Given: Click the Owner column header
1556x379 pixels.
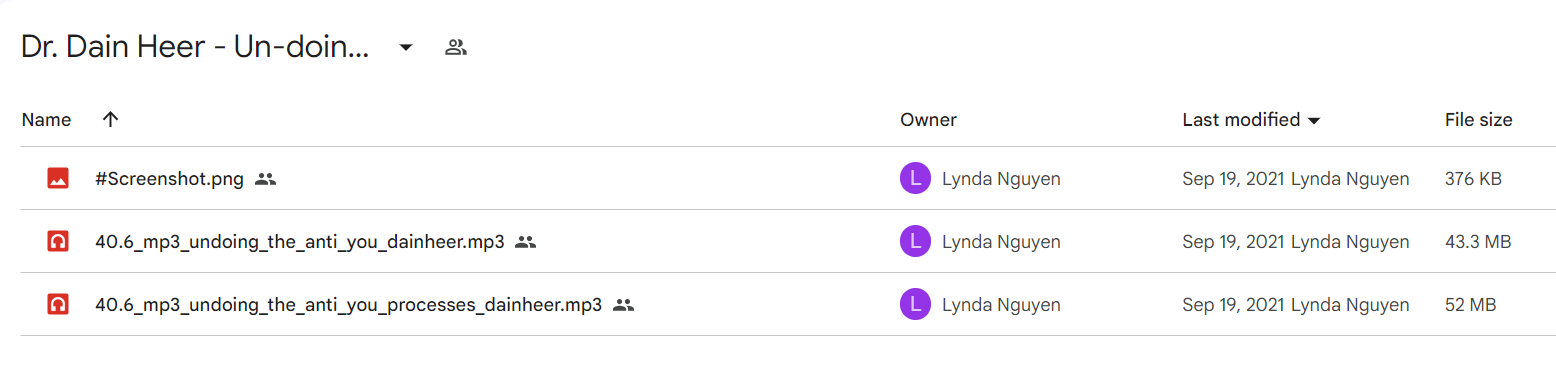Looking at the screenshot, I should pos(928,120).
